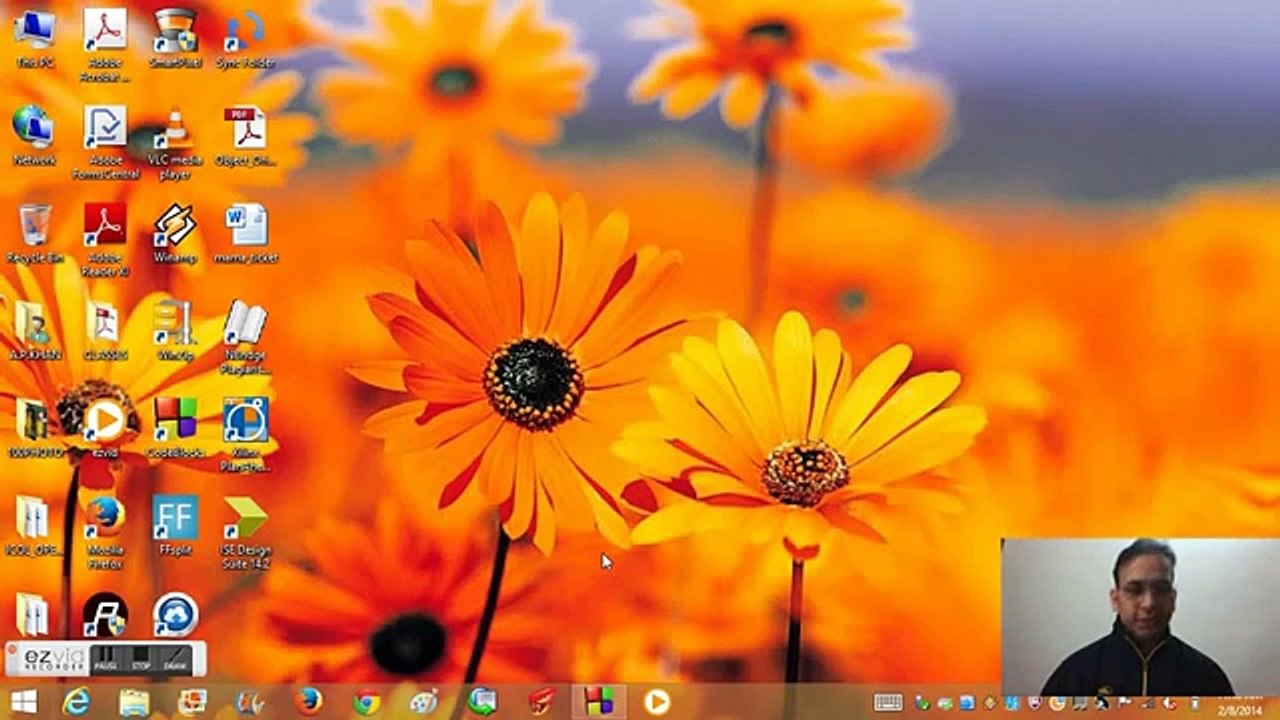The image size is (1280, 720).
Task: Open the Nitridge Plagiarism book icon
Action: [x=245, y=337]
